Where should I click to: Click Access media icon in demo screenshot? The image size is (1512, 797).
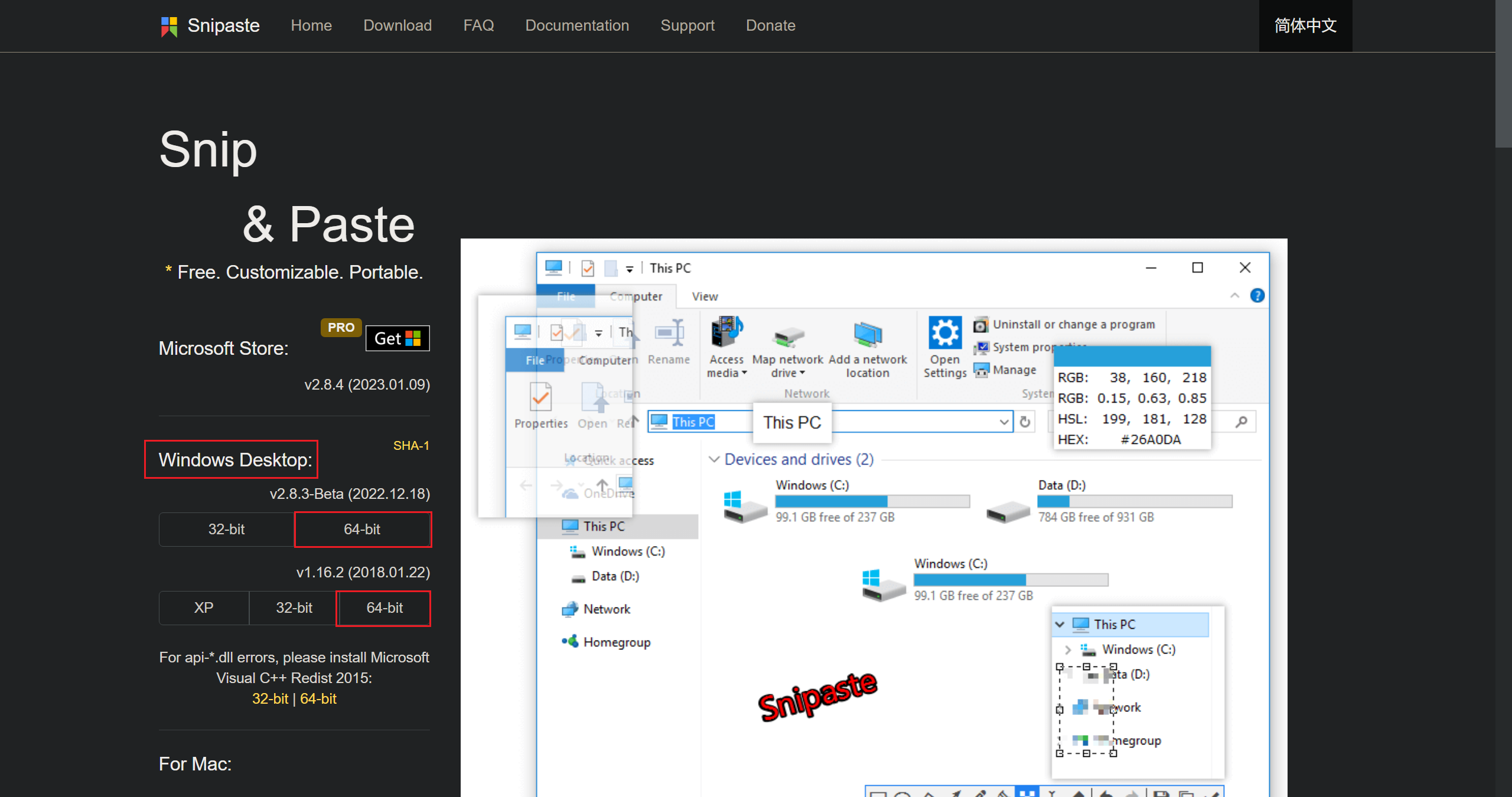pos(726,332)
